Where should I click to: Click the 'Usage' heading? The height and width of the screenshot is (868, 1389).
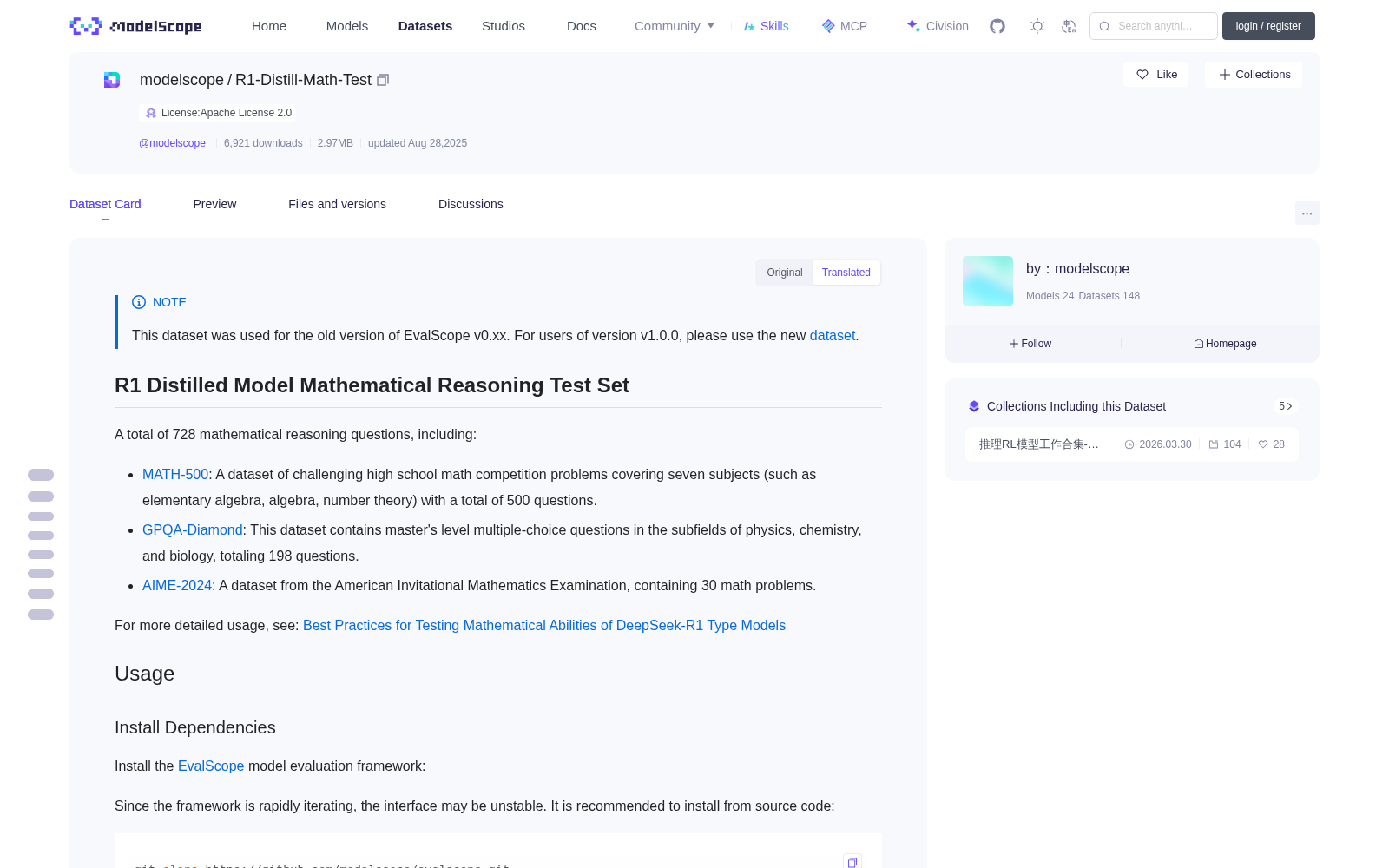pyautogui.click(x=144, y=674)
